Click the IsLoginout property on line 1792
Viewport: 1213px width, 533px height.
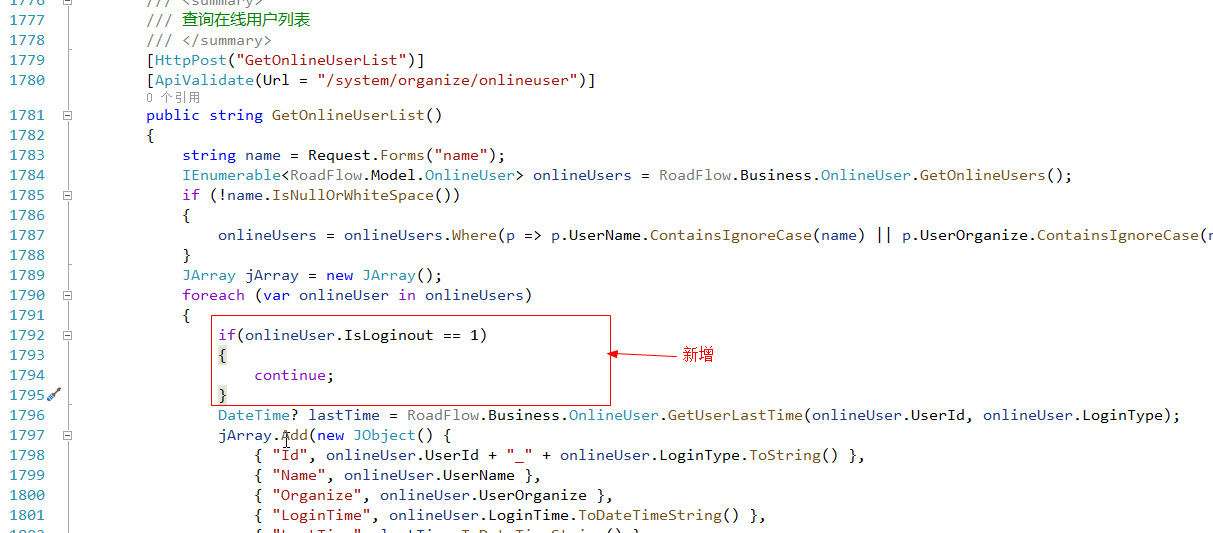(389, 335)
